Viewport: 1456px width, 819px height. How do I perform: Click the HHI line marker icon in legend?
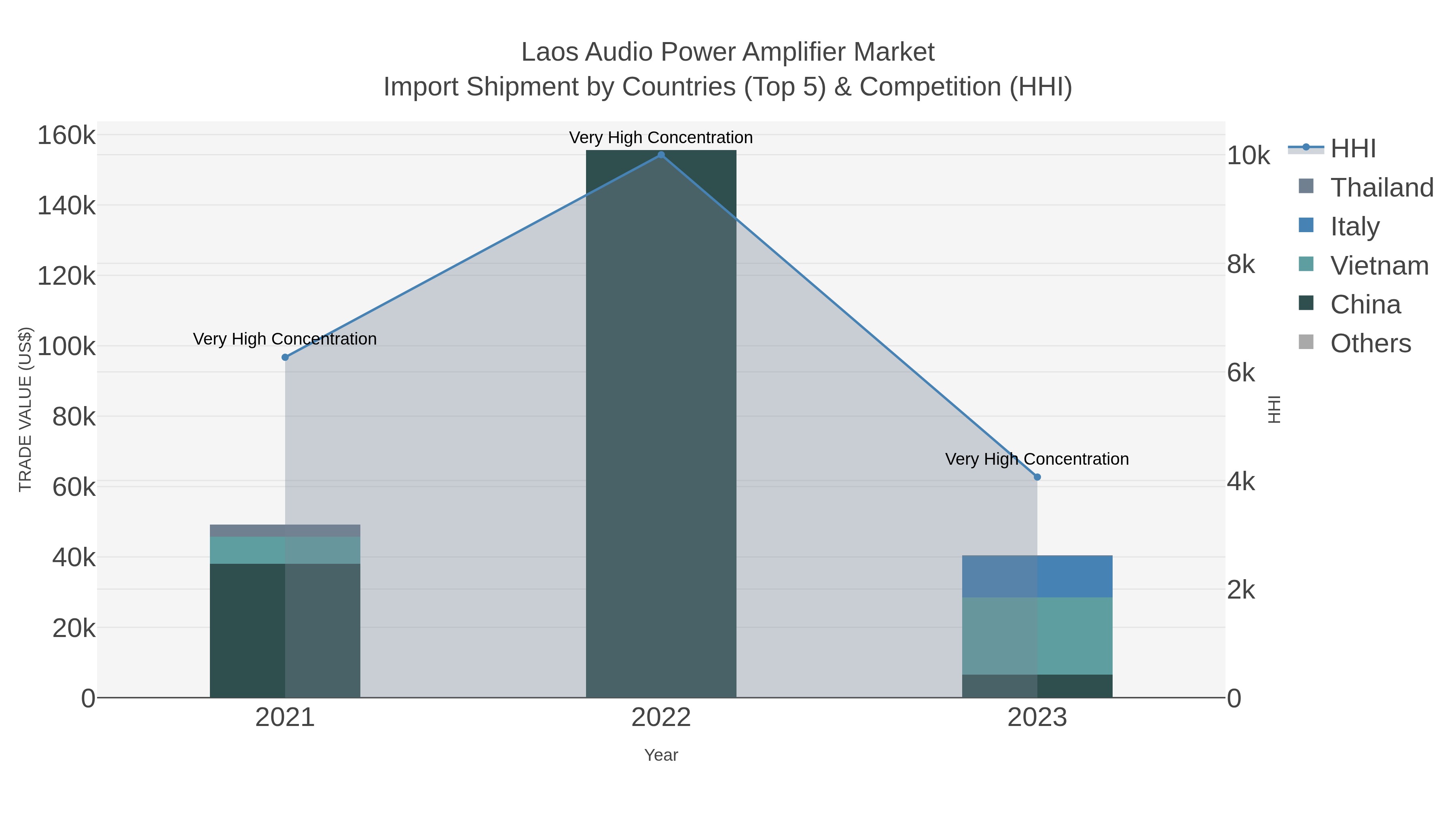point(1306,148)
